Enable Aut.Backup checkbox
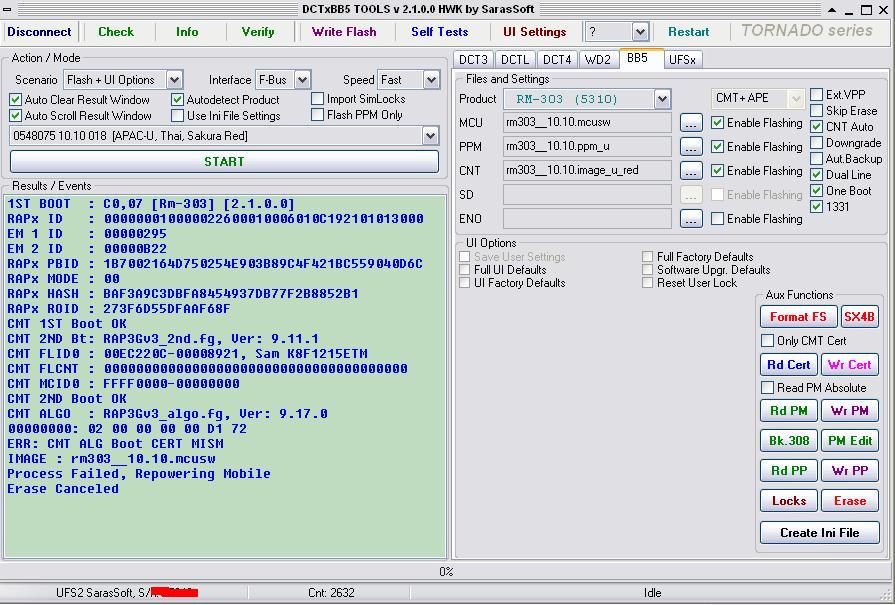Screen dimensions: 895x605 click(817, 159)
